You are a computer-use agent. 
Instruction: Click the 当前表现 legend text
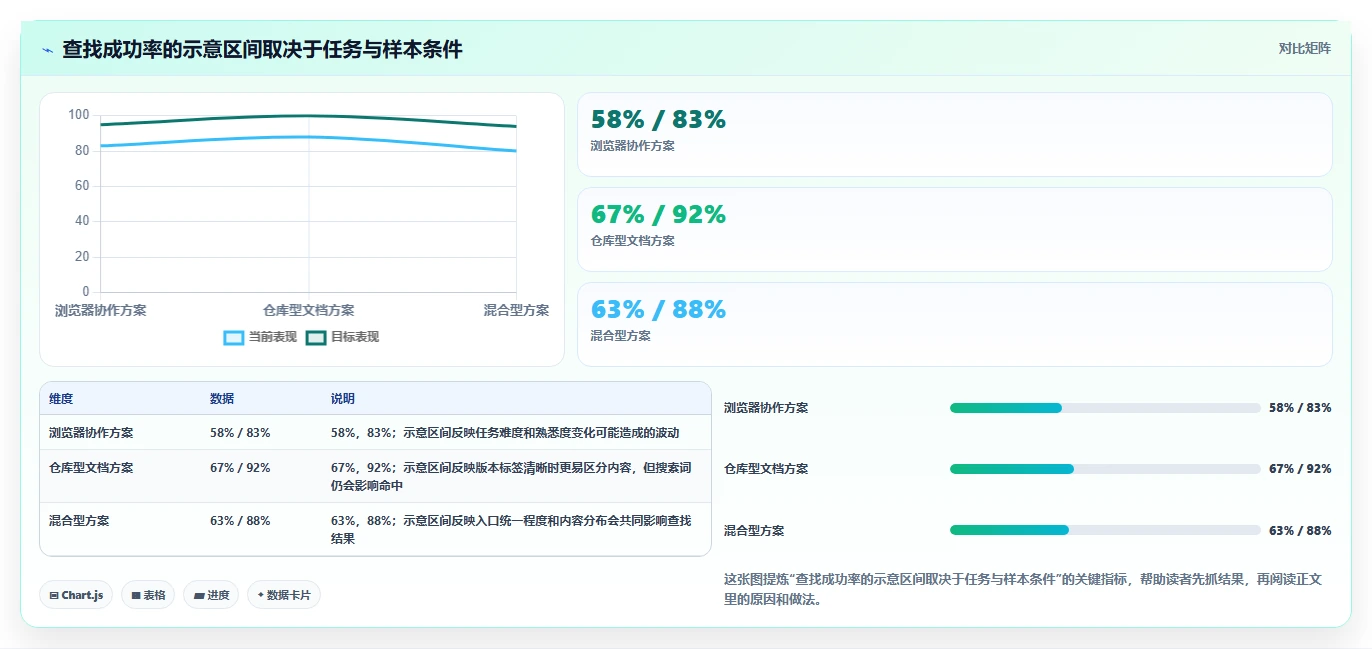[x=273, y=337]
